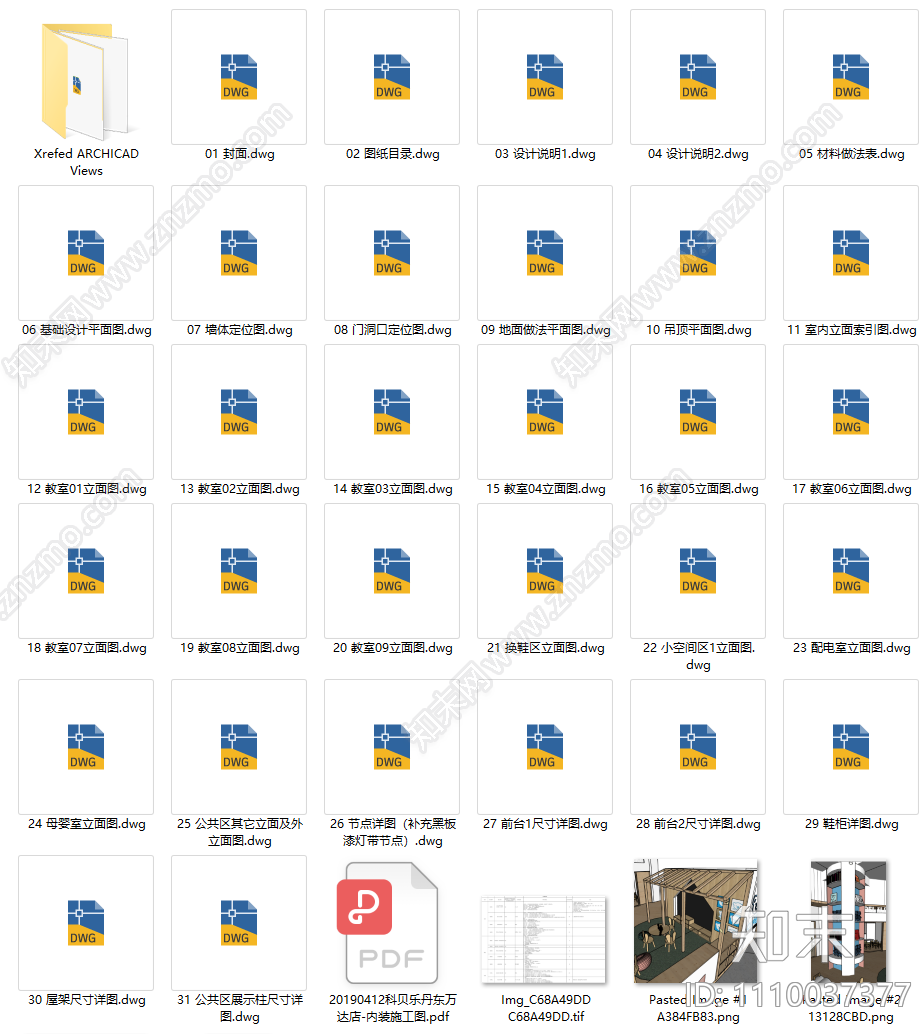Screen dimensions: 924x1034
Task: Select the DWG icon for 01 封面.dwg
Action: click(x=239, y=77)
